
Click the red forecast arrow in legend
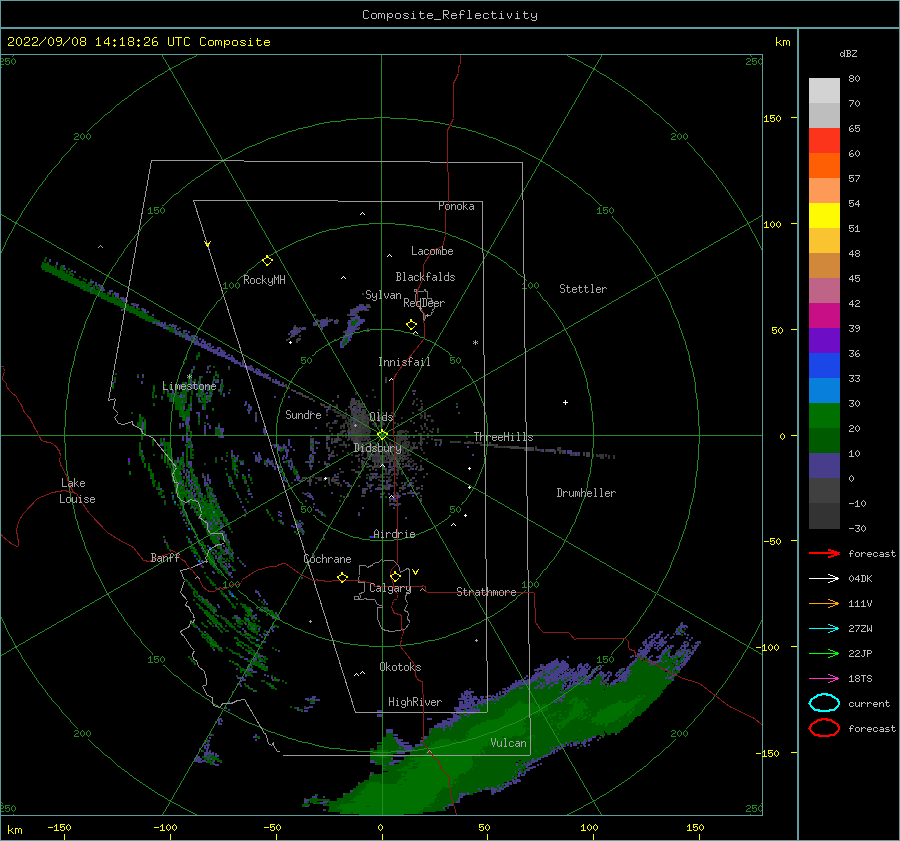click(x=824, y=553)
